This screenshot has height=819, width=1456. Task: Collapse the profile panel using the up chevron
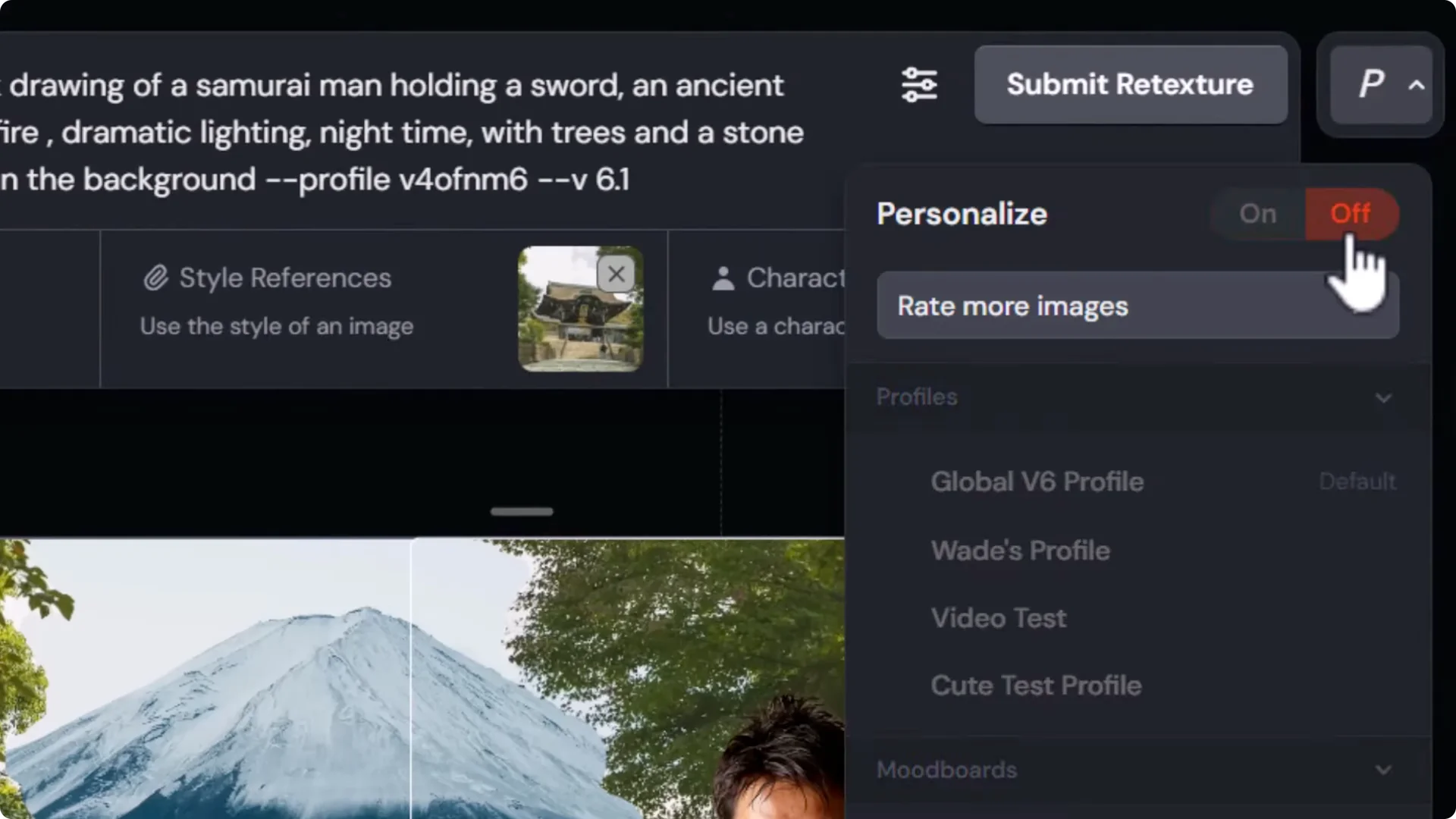(x=1417, y=86)
